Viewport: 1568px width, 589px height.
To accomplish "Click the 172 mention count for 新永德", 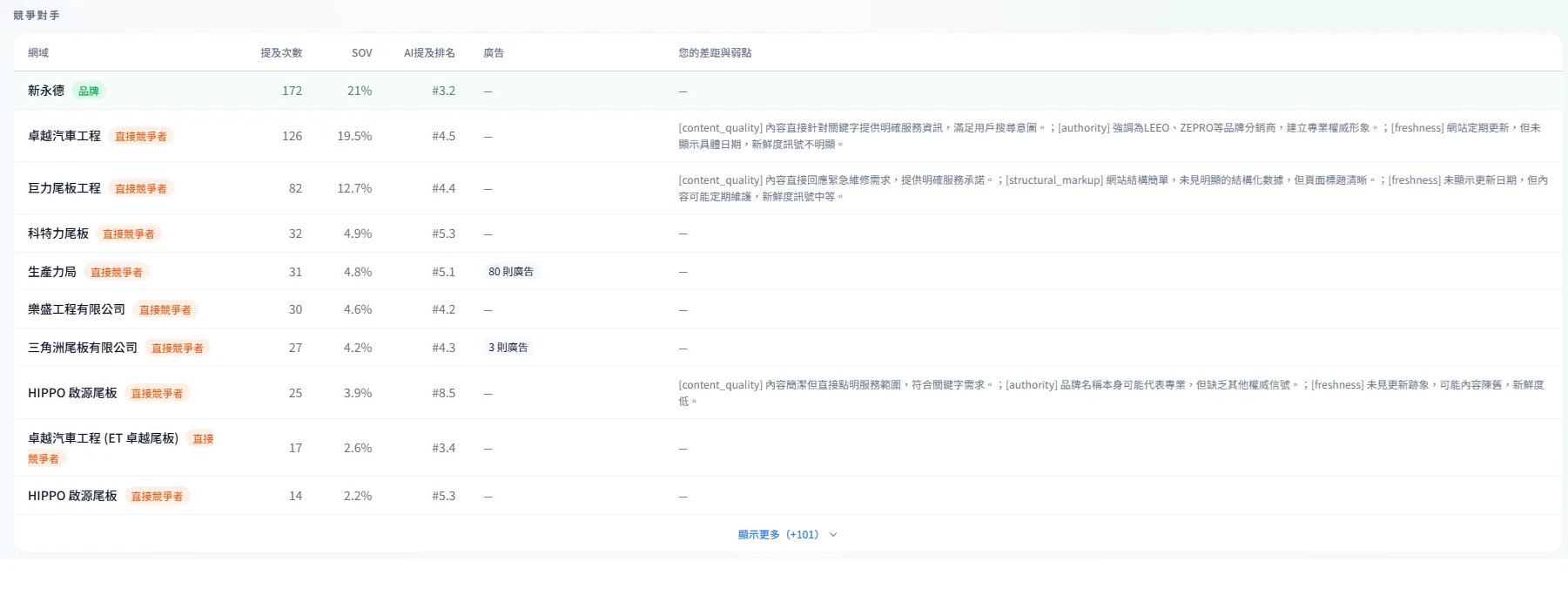I will pos(292,91).
